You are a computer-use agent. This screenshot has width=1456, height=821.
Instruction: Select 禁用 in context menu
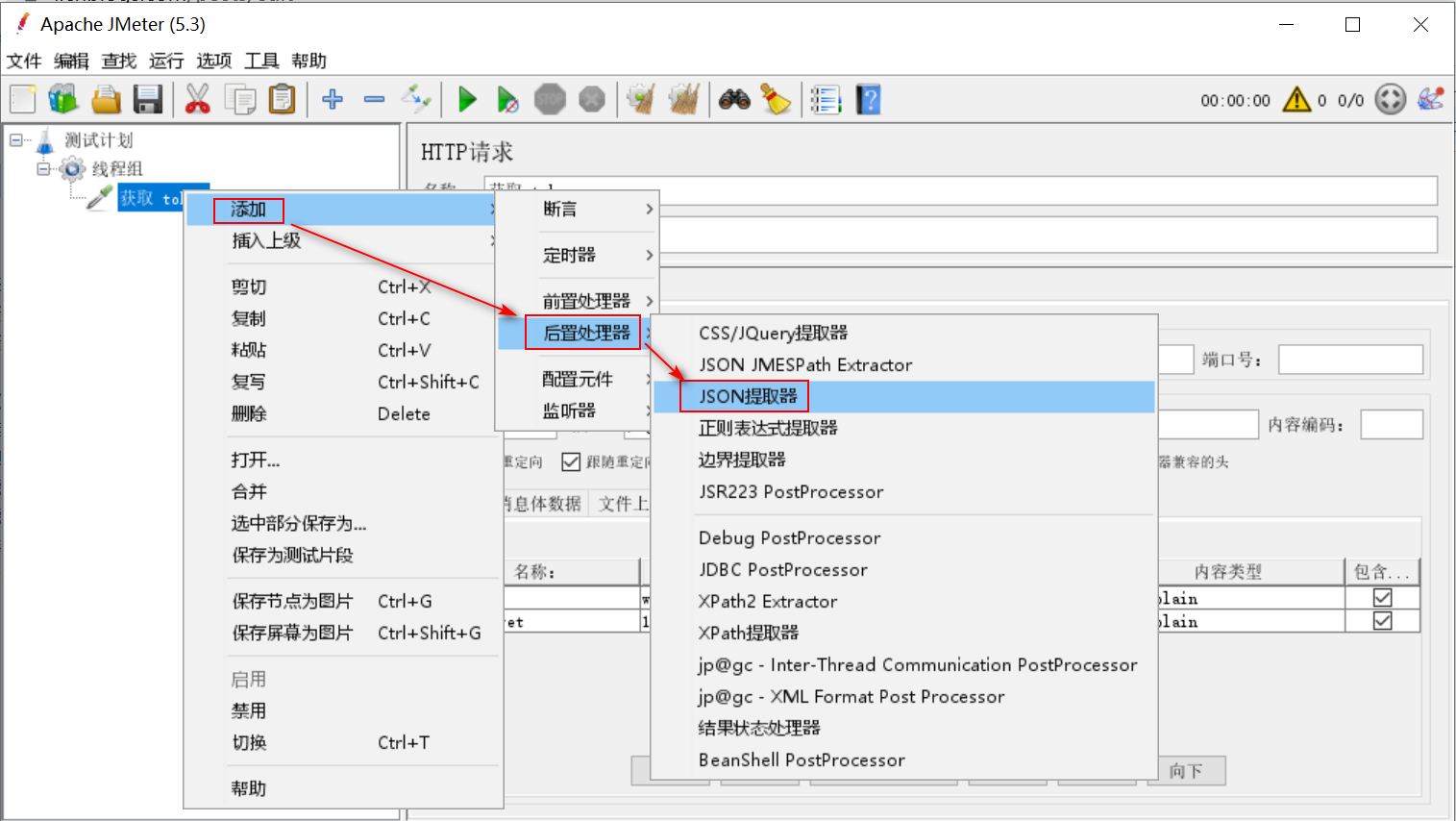pos(341,710)
